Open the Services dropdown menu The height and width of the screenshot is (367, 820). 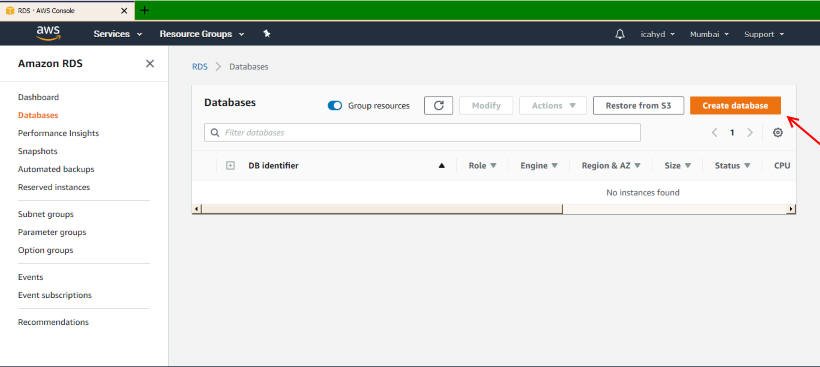tap(118, 34)
